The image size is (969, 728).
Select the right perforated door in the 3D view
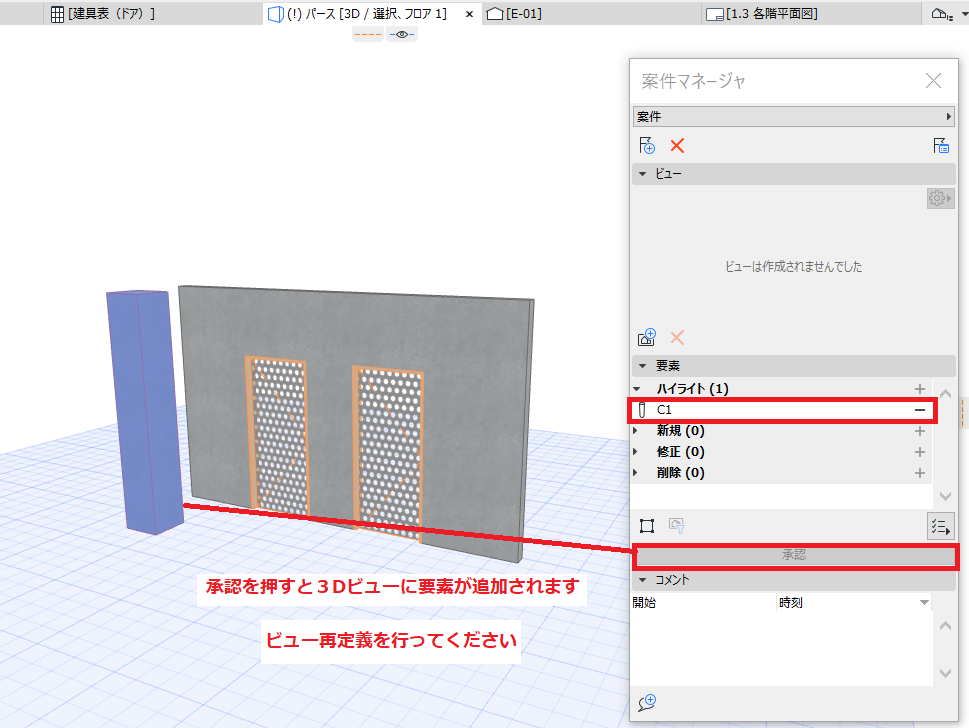(x=389, y=454)
